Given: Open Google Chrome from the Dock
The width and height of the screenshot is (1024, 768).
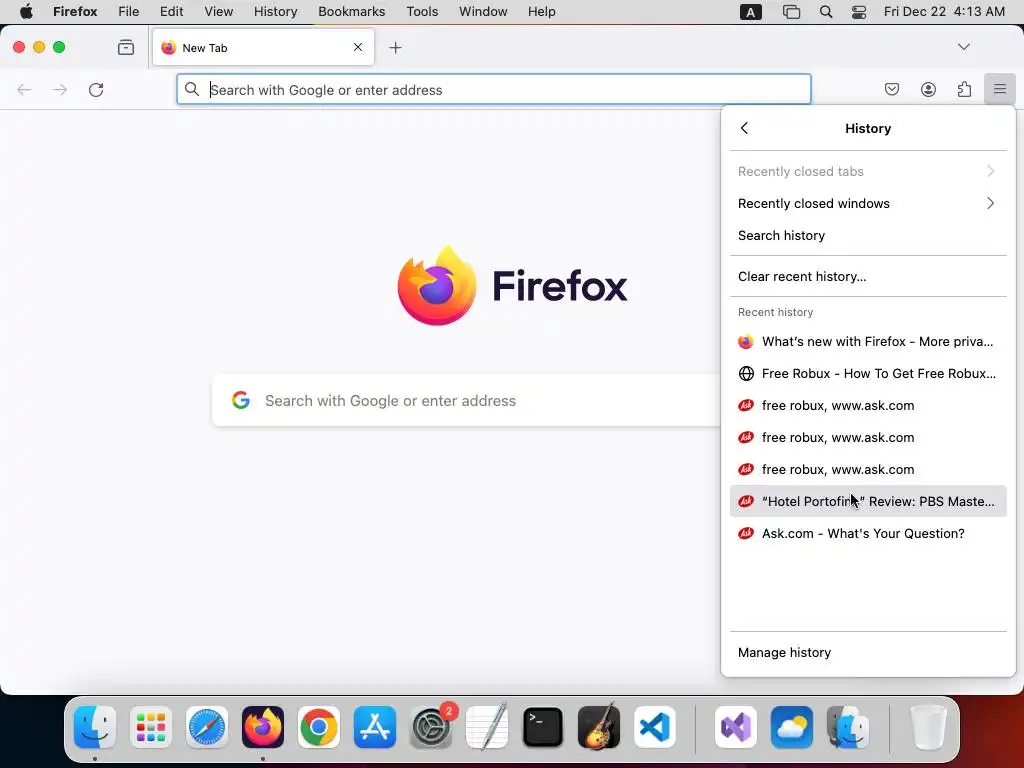Looking at the screenshot, I should (x=319, y=727).
